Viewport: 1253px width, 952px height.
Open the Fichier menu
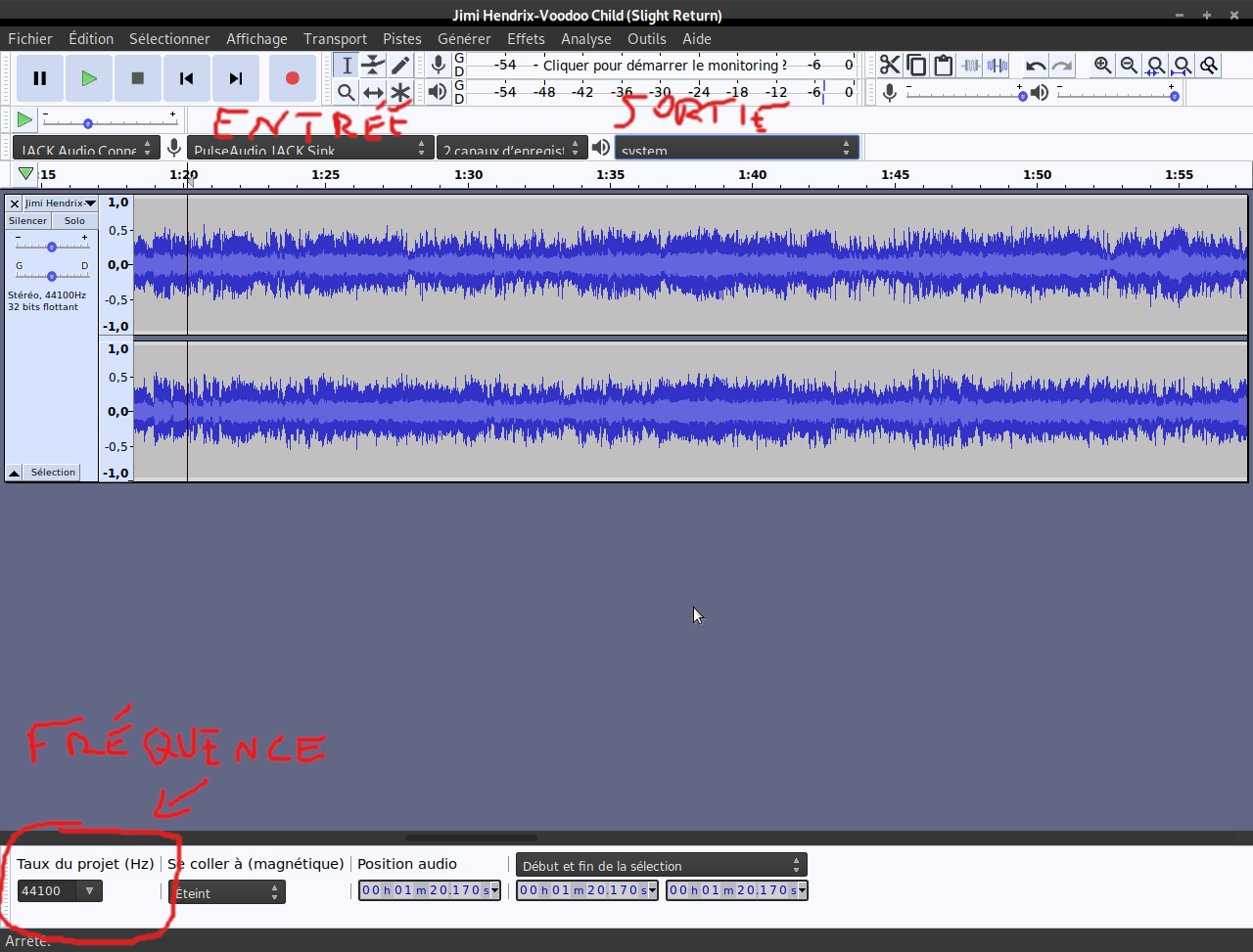coord(30,39)
